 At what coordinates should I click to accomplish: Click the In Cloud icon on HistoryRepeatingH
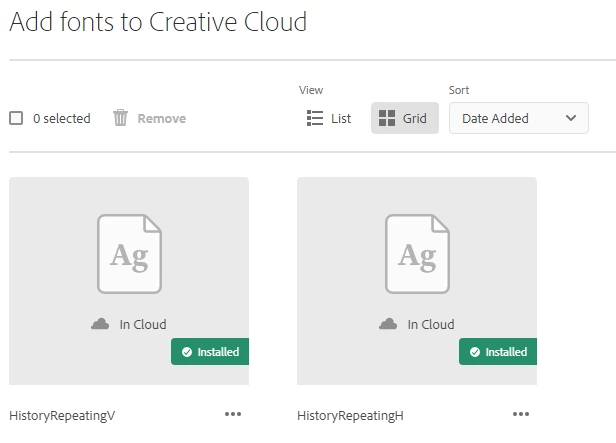tap(388, 324)
